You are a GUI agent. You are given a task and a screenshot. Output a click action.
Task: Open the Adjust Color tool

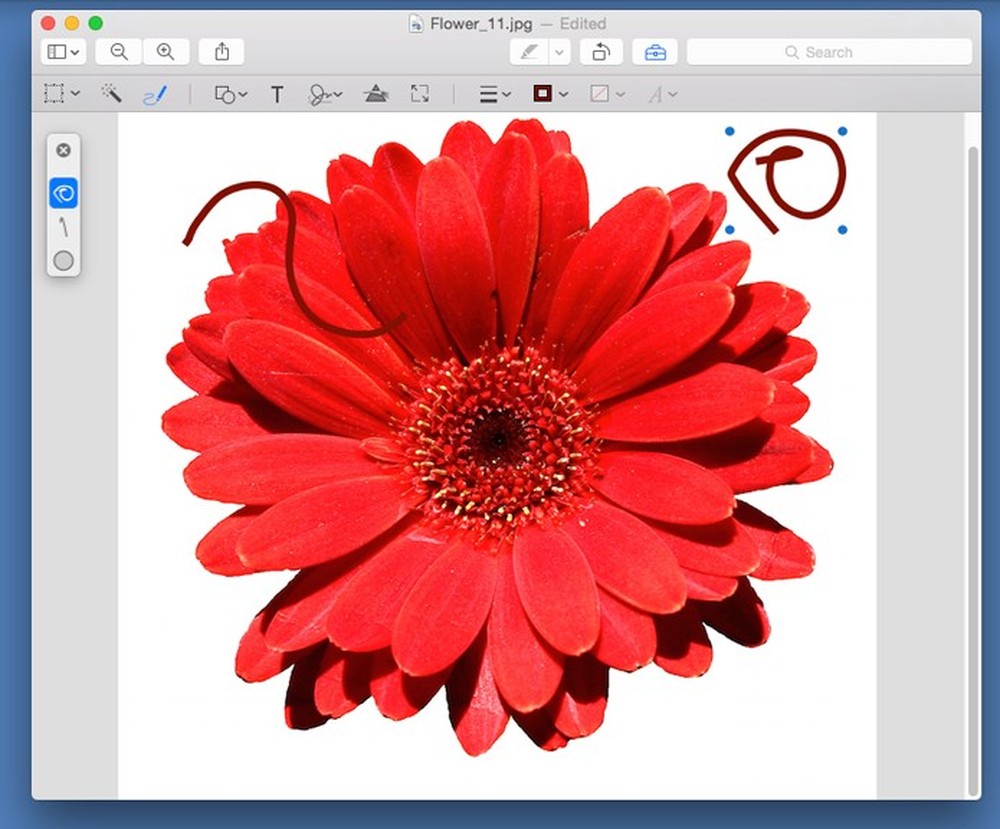click(x=377, y=93)
